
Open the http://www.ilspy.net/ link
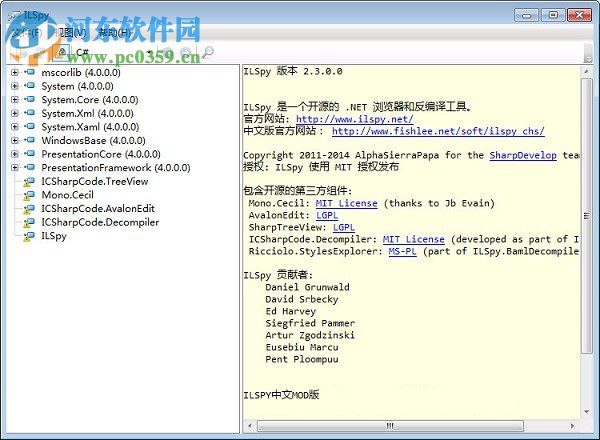point(355,119)
